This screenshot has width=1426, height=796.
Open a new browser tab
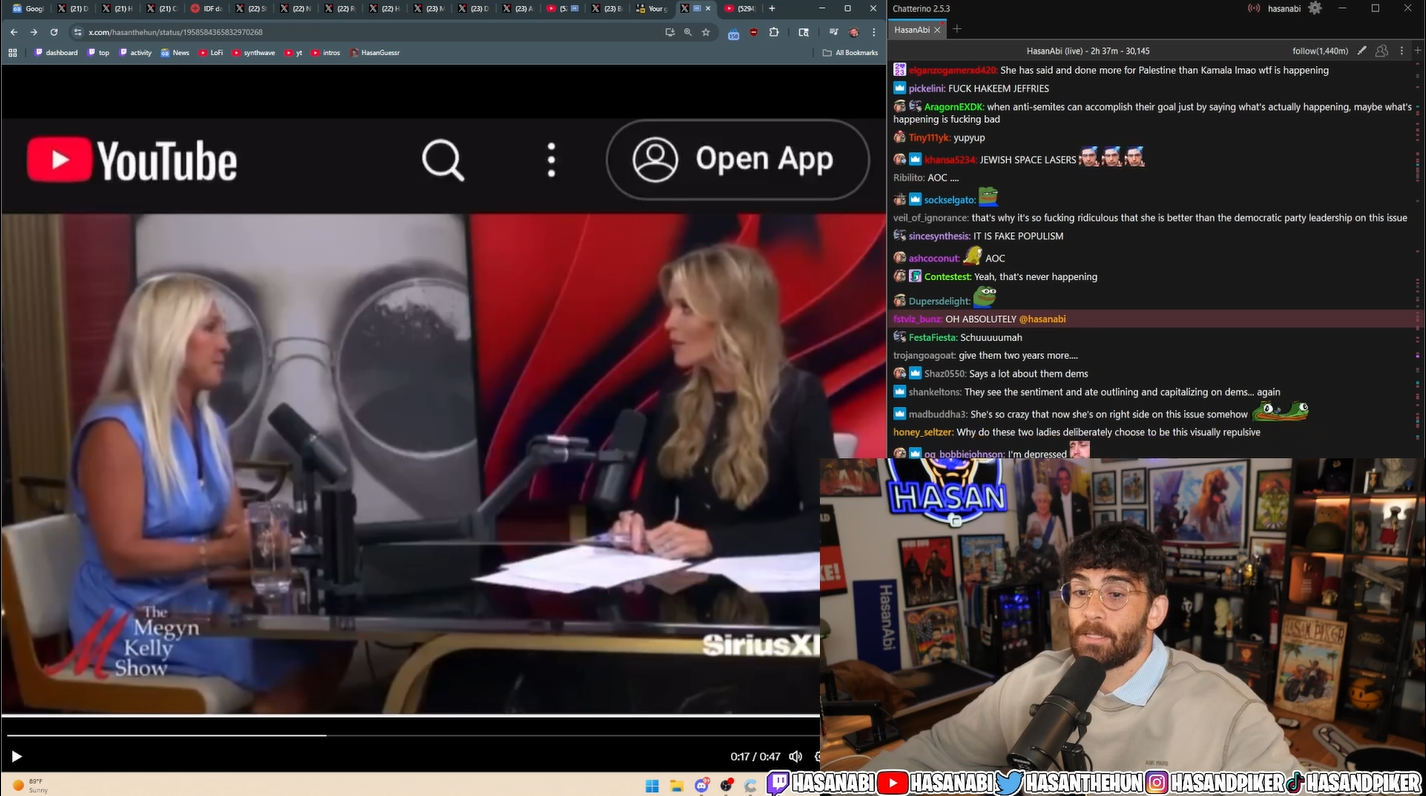coord(771,8)
